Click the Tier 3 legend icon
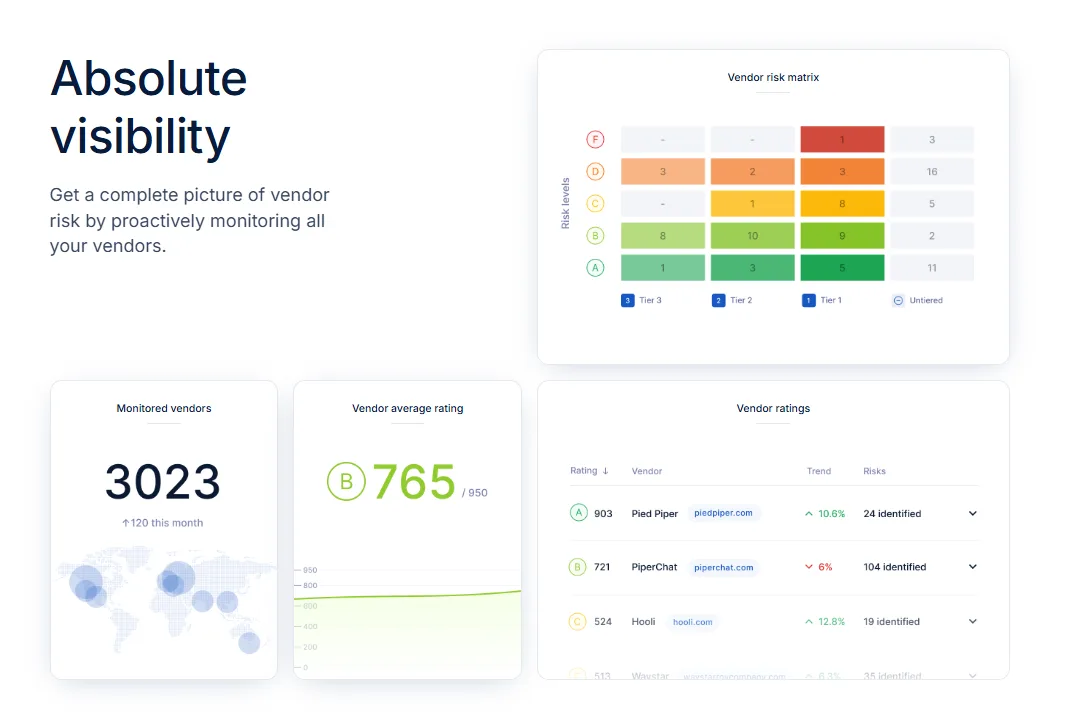Screen dimensions: 1079x721 pyautogui.click(x=628, y=301)
